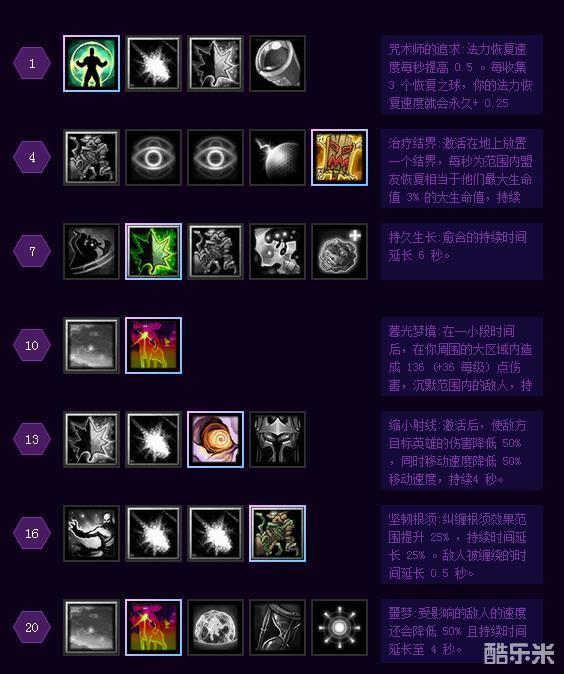Screen dimensions: 564x674
Task: Choose the bear silhouette talent at level 7
Action: click(x=91, y=251)
